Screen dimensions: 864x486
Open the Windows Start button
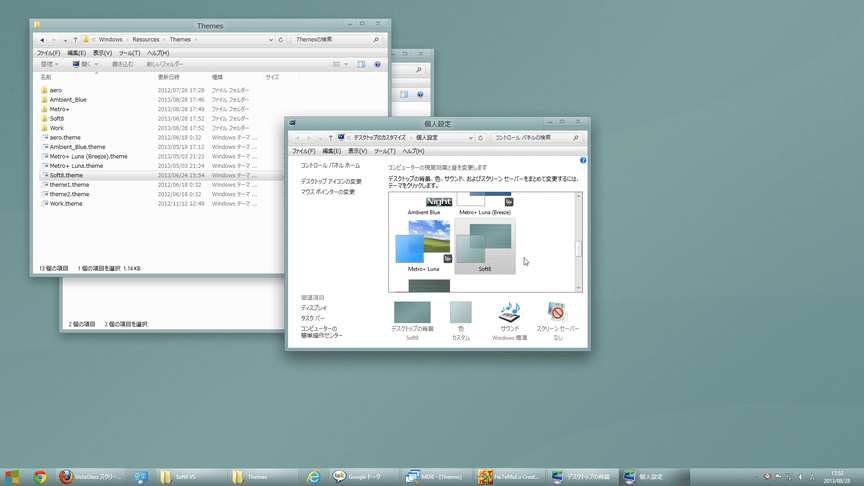12,477
